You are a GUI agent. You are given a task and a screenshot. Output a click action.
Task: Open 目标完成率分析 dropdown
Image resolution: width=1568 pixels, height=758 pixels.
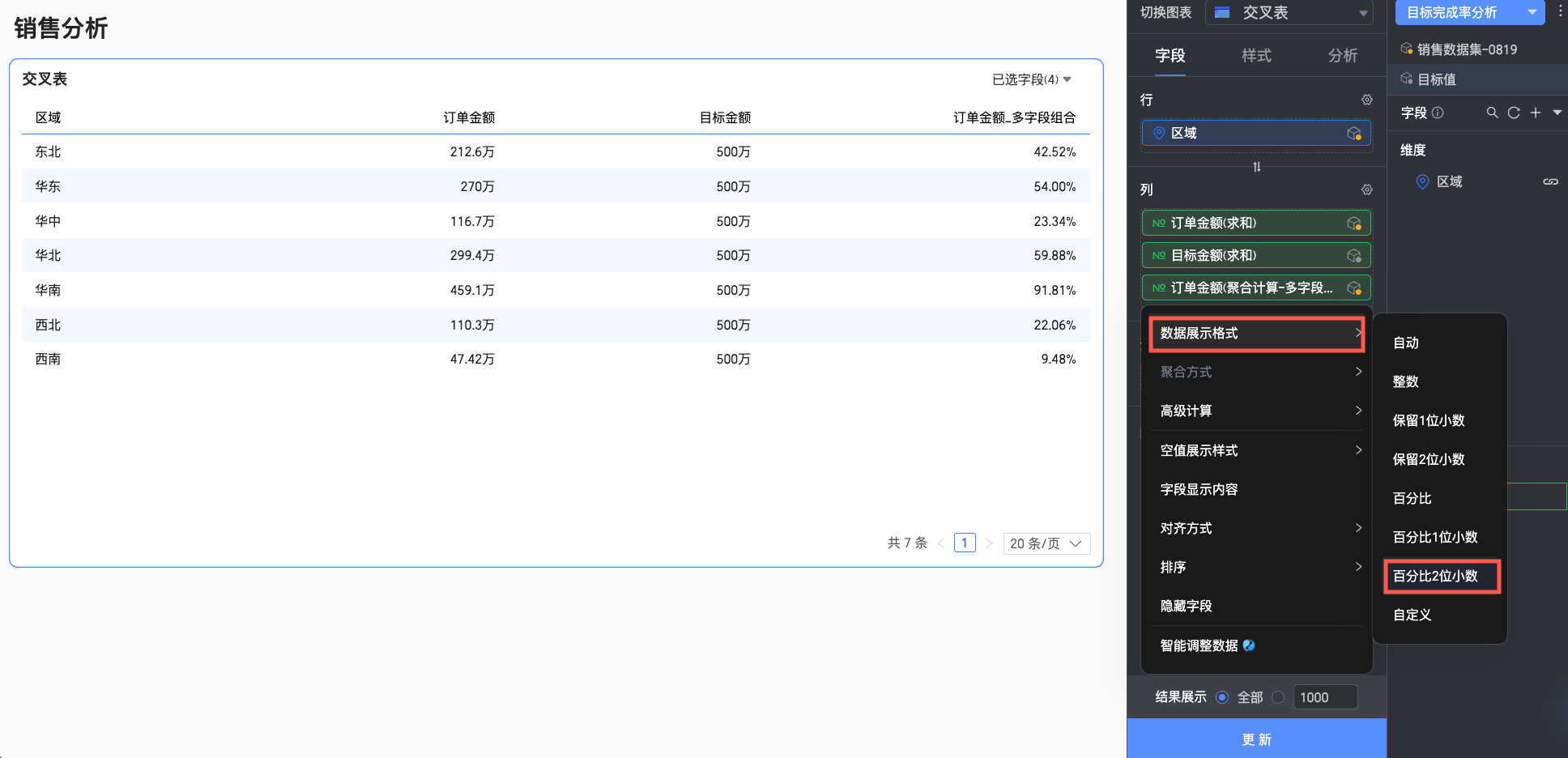(x=1470, y=12)
